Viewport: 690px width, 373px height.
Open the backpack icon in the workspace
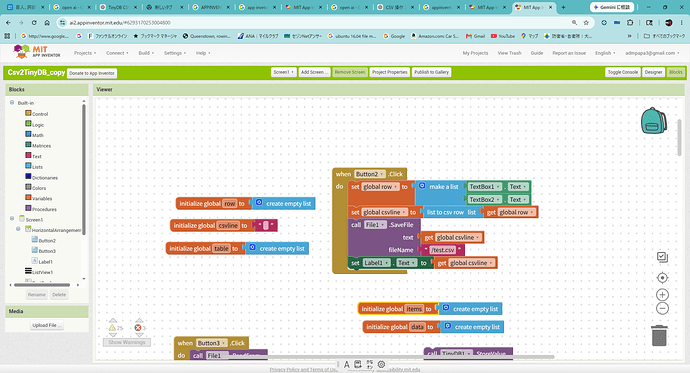point(653,121)
